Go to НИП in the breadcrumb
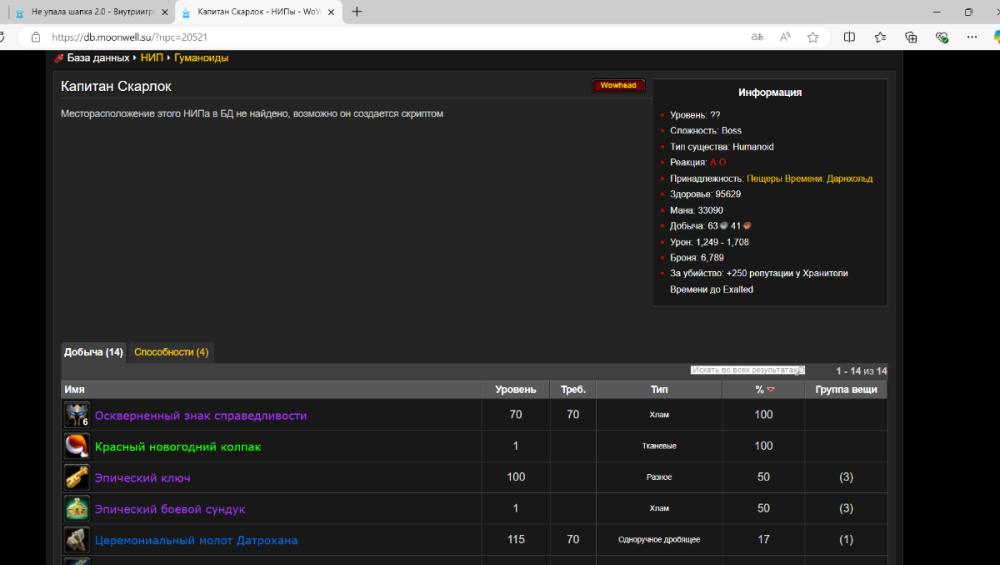1000x565 pixels. (151, 58)
